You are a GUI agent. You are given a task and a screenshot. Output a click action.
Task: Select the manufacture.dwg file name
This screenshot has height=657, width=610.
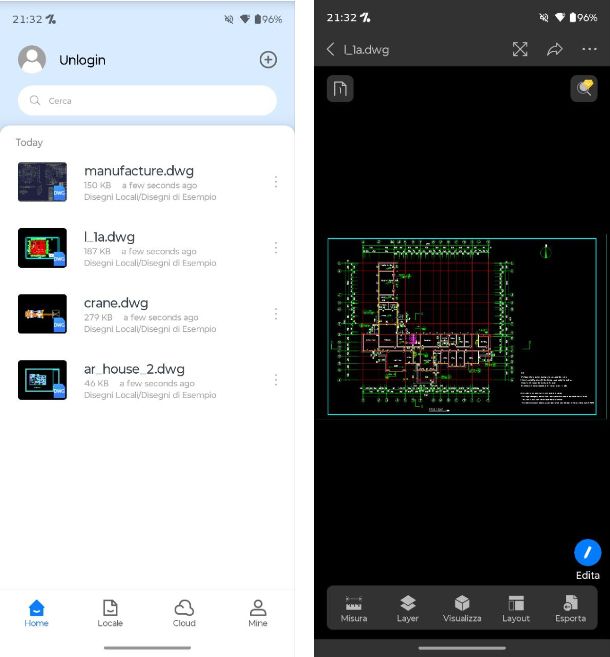(x=139, y=171)
